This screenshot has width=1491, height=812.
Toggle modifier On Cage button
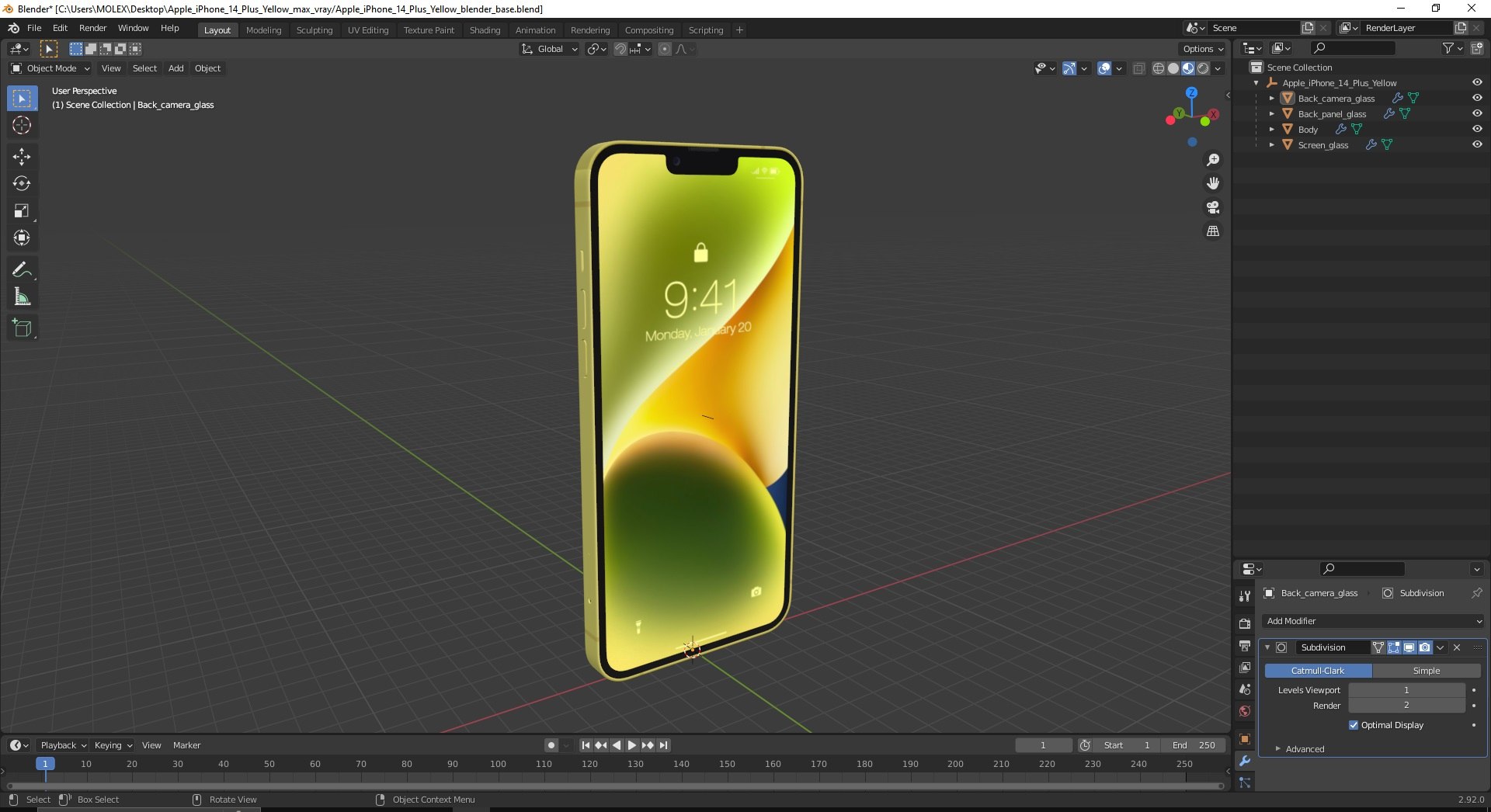coord(1378,647)
